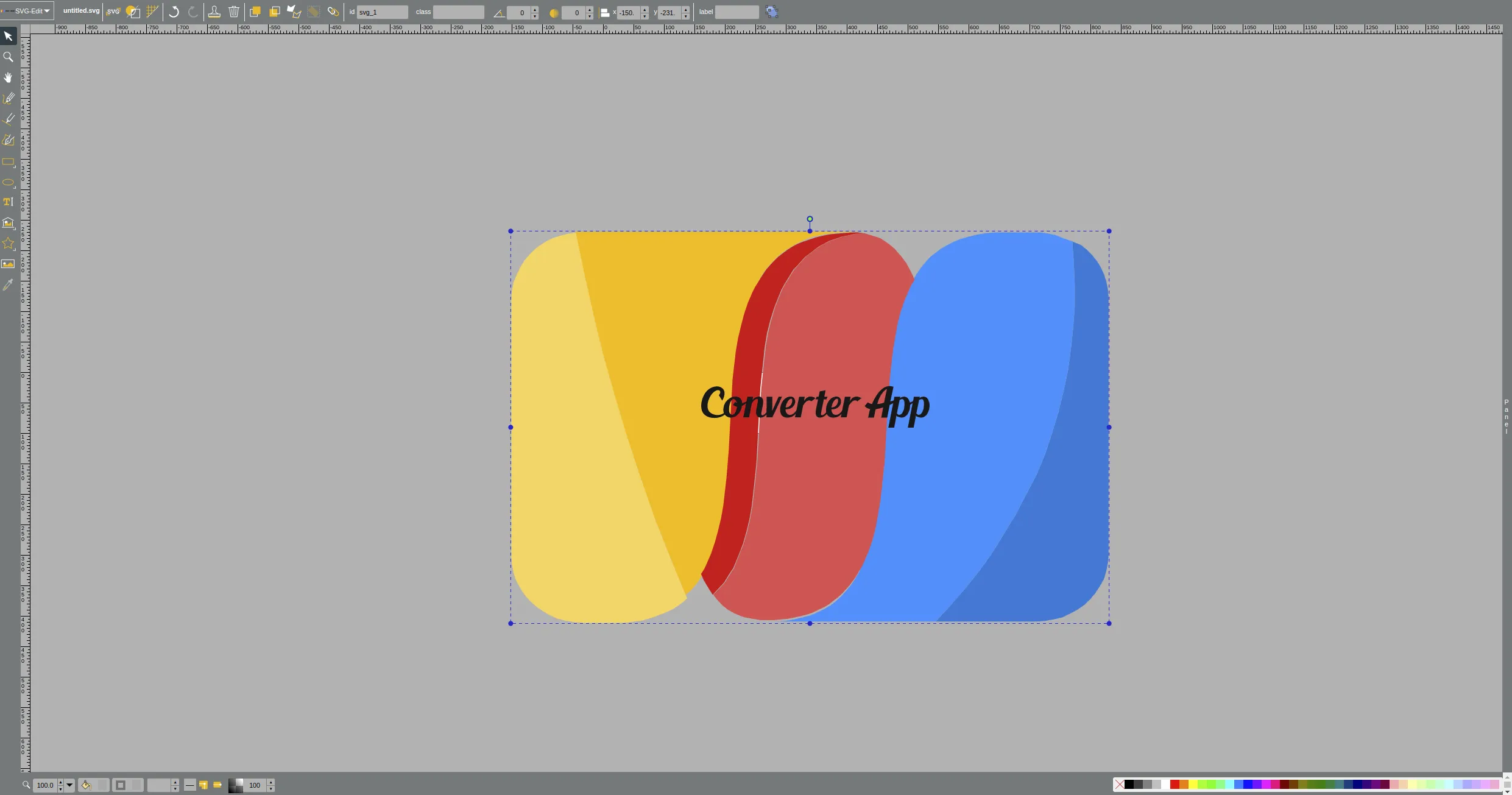Toggle the grid display icon
This screenshot has height=795, width=1512.
pyautogui.click(x=152, y=12)
